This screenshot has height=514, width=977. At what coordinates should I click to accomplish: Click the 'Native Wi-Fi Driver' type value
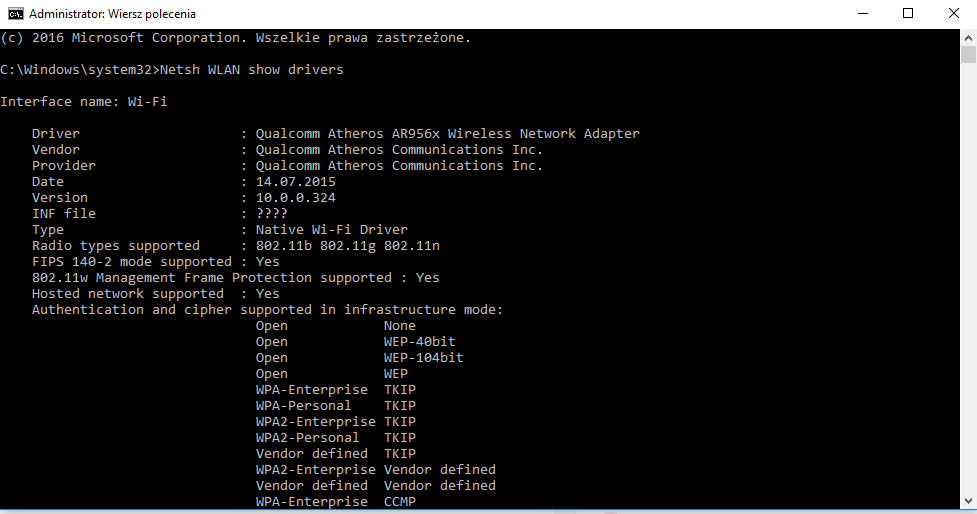331,230
